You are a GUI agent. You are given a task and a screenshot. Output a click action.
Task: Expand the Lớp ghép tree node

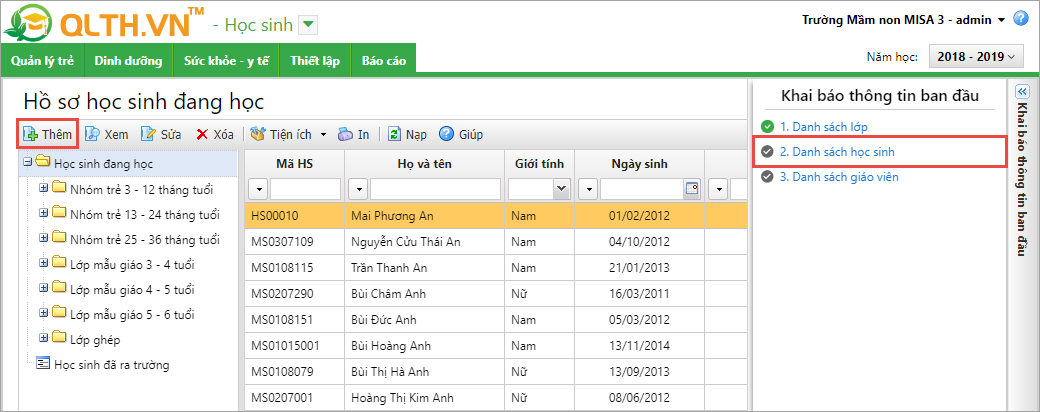43,339
